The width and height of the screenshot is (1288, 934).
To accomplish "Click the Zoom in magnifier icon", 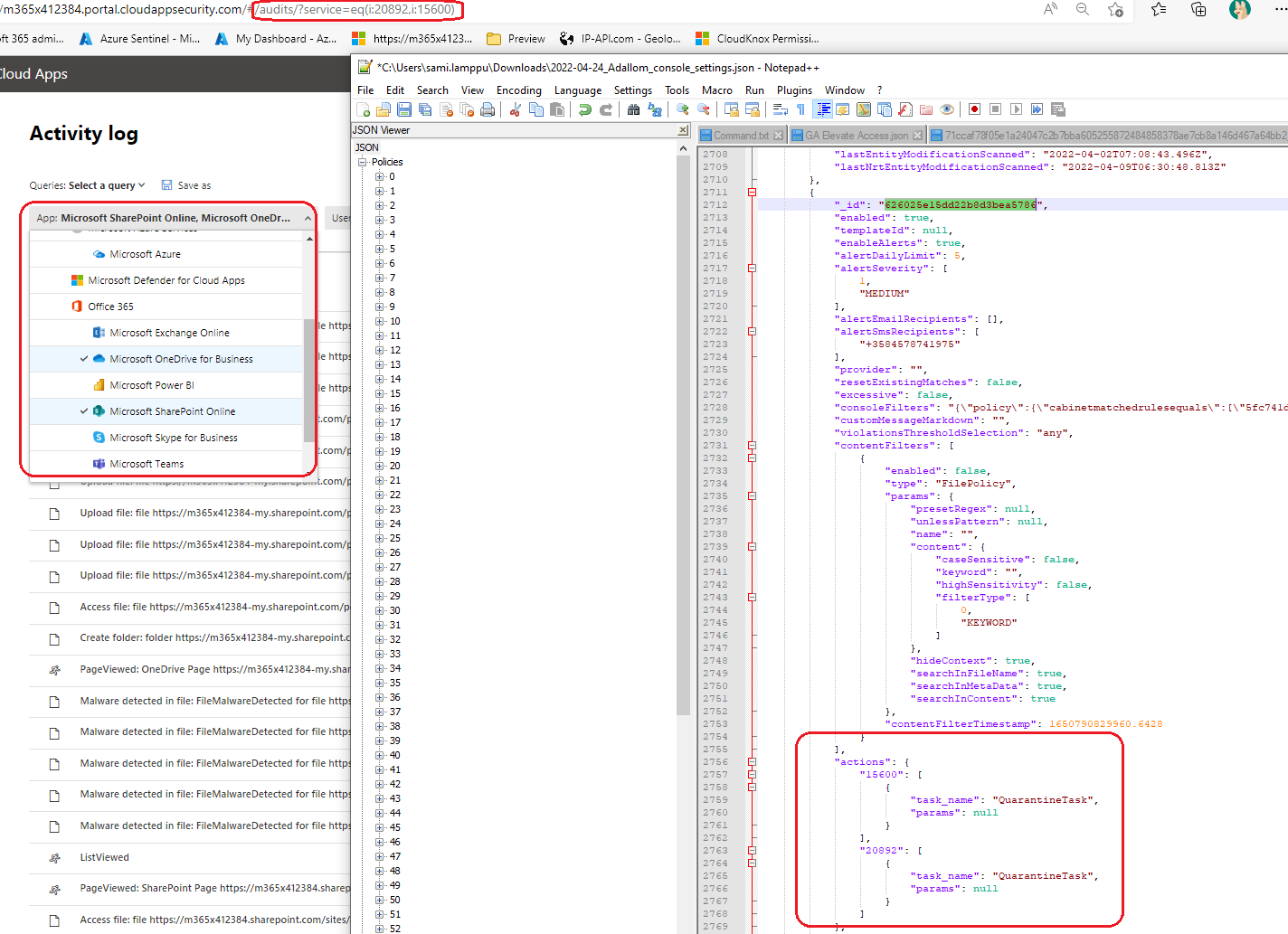I will tap(683, 109).
